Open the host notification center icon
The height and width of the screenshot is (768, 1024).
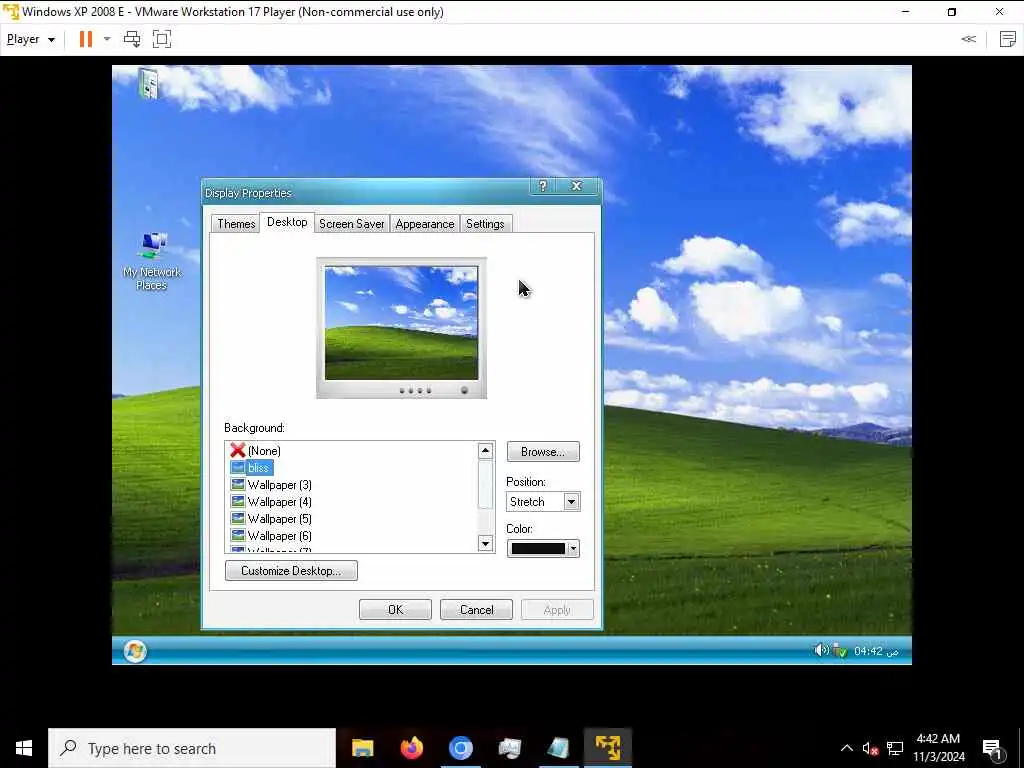[x=993, y=748]
